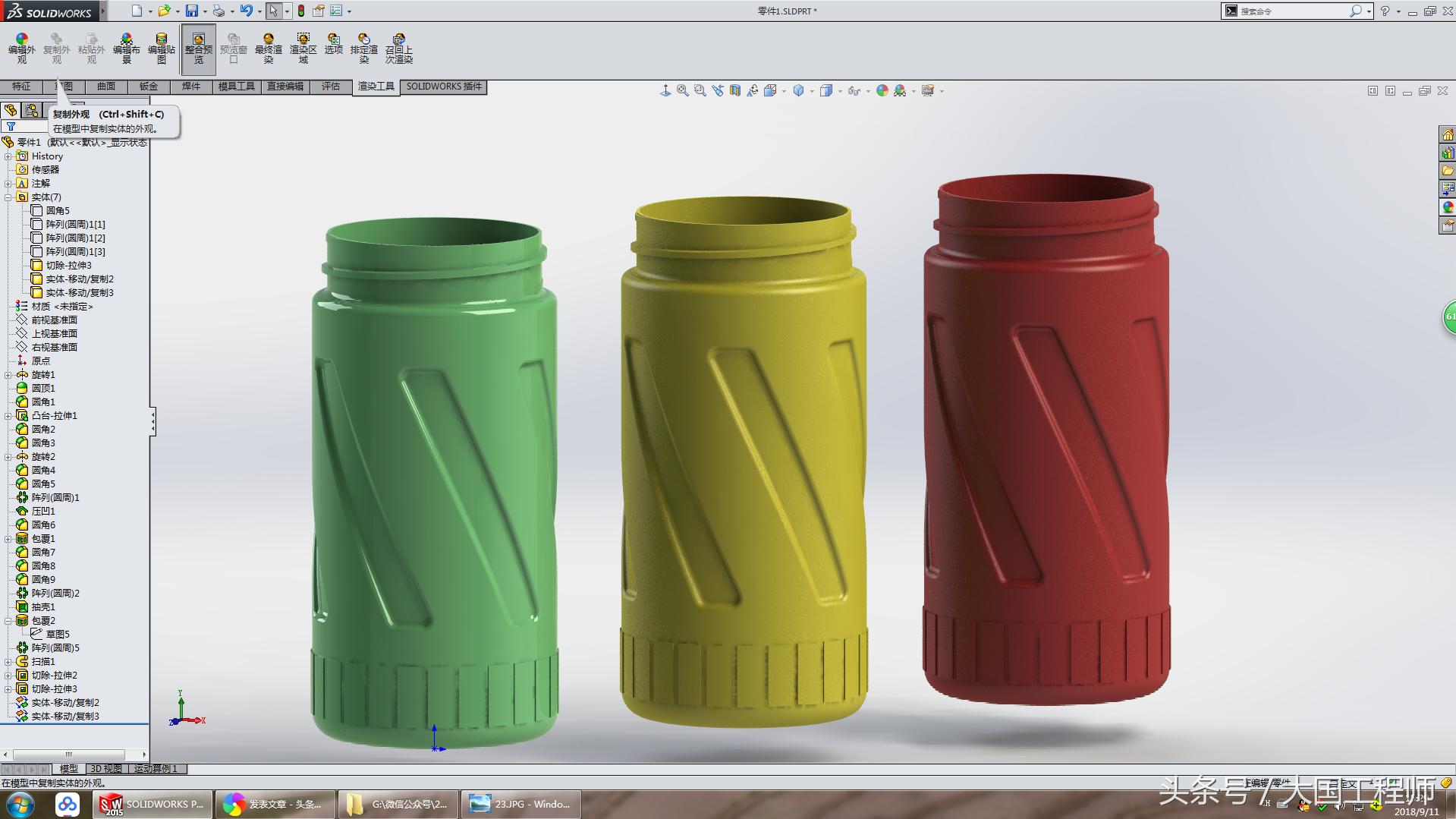Collapse the 实体(7) solid bodies folder
Screen dimensions: 1456x819
click(x=9, y=197)
